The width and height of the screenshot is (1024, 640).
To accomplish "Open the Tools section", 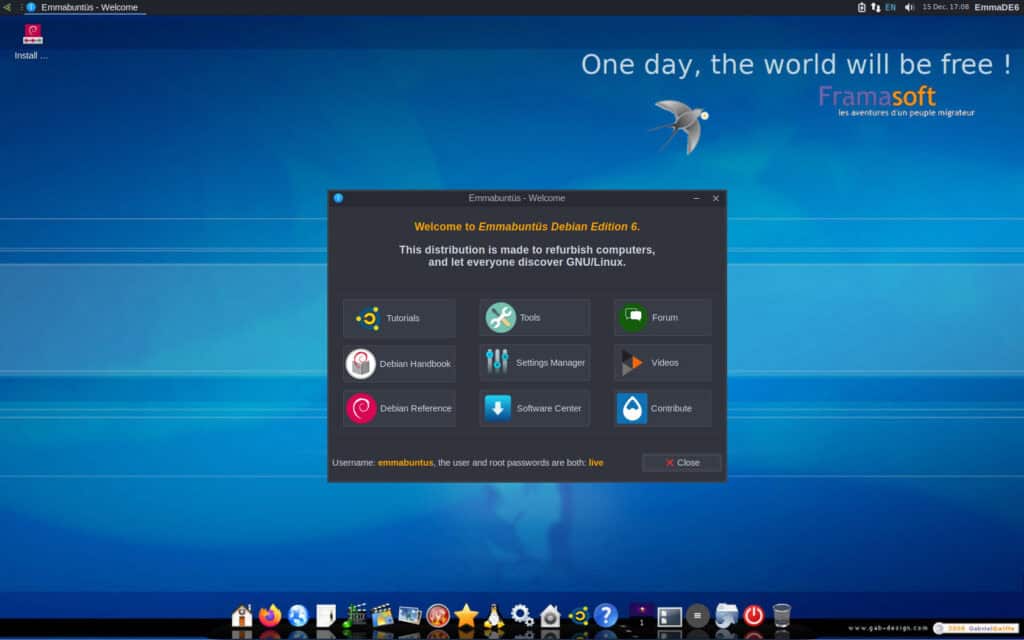I will tap(533, 317).
